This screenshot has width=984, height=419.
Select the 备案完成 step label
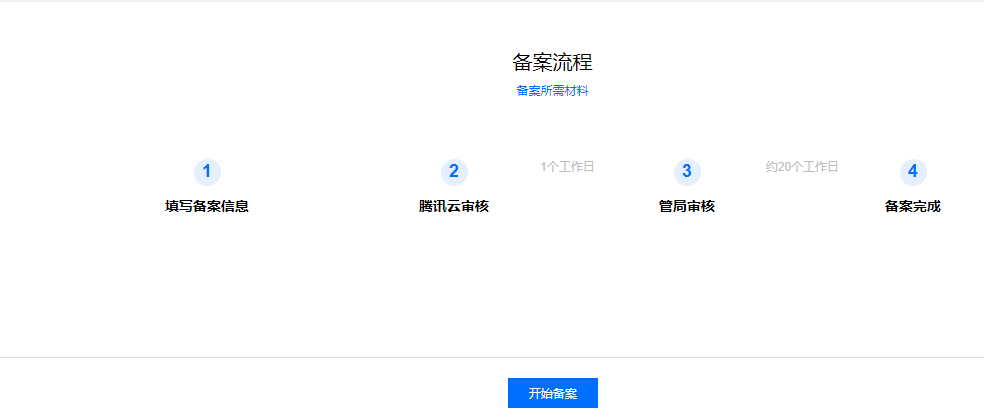[x=913, y=206]
